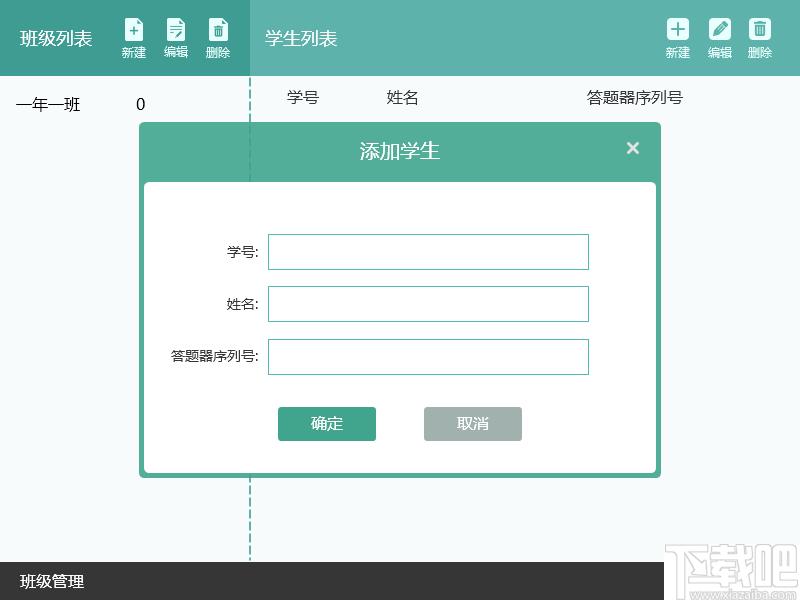This screenshot has height=600, width=800.
Task: Click the 班级列表 panel title
Action: (x=56, y=38)
